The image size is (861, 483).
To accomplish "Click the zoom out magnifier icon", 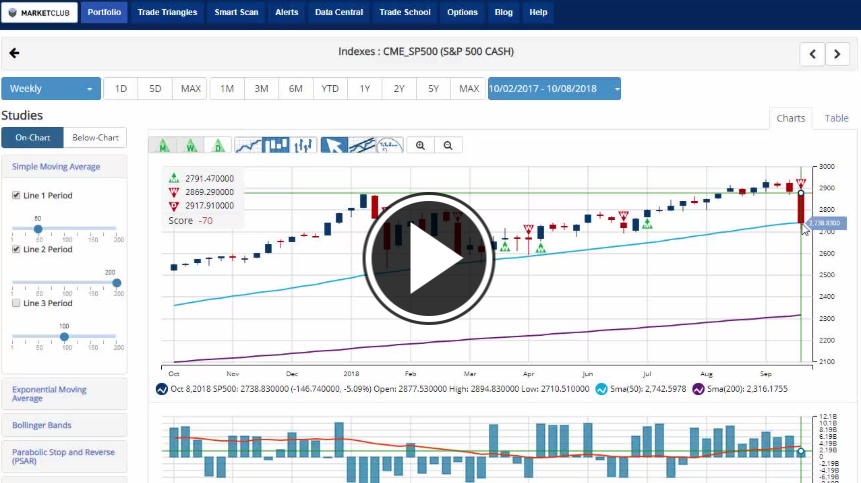I will pyautogui.click(x=448, y=145).
